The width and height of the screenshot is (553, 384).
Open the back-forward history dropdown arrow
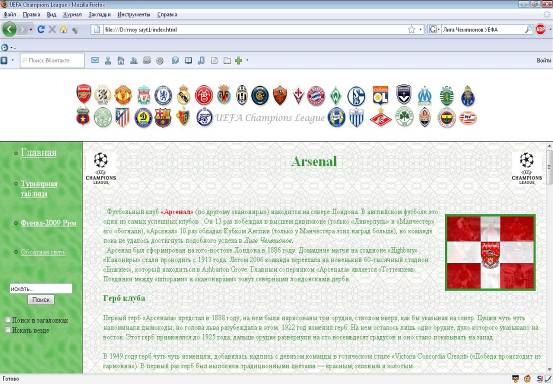click(x=31, y=30)
